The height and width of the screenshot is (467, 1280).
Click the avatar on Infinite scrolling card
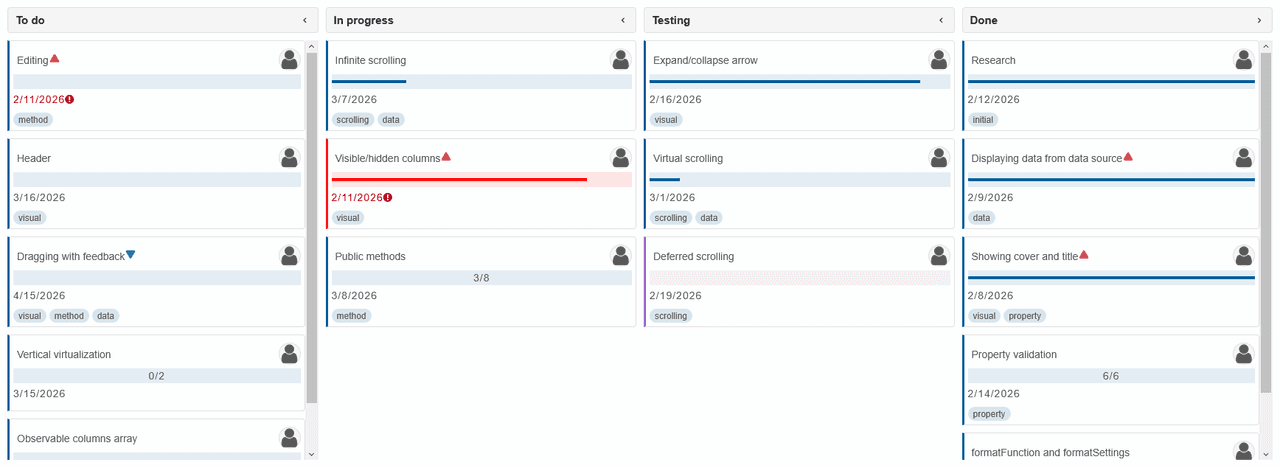(620, 60)
